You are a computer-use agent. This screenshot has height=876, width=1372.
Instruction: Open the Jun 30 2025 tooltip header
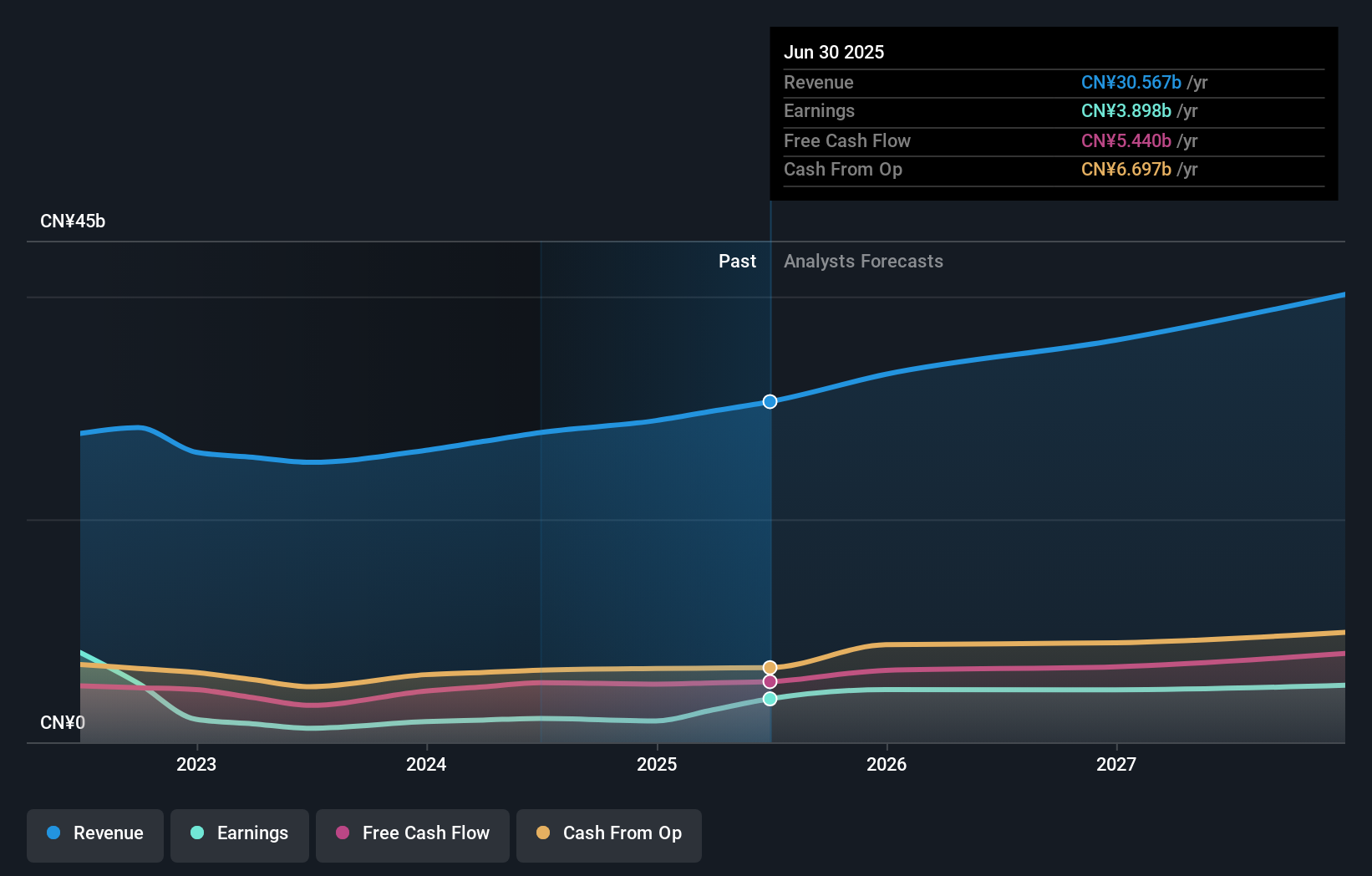coord(834,52)
